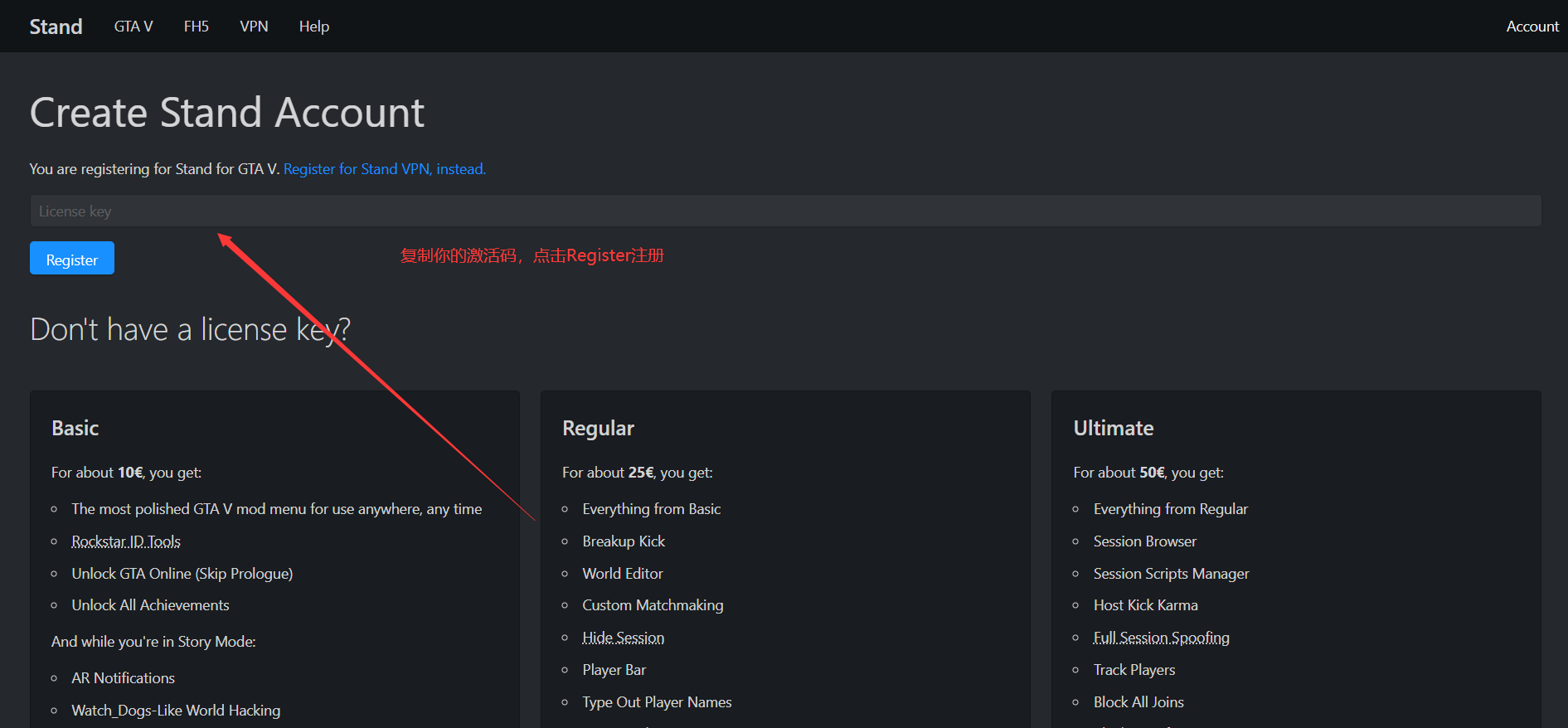This screenshot has width=1568, height=728.
Task: Click the underlined 'Hide Session' item
Action: pyautogui.click(x=624, y=638)
